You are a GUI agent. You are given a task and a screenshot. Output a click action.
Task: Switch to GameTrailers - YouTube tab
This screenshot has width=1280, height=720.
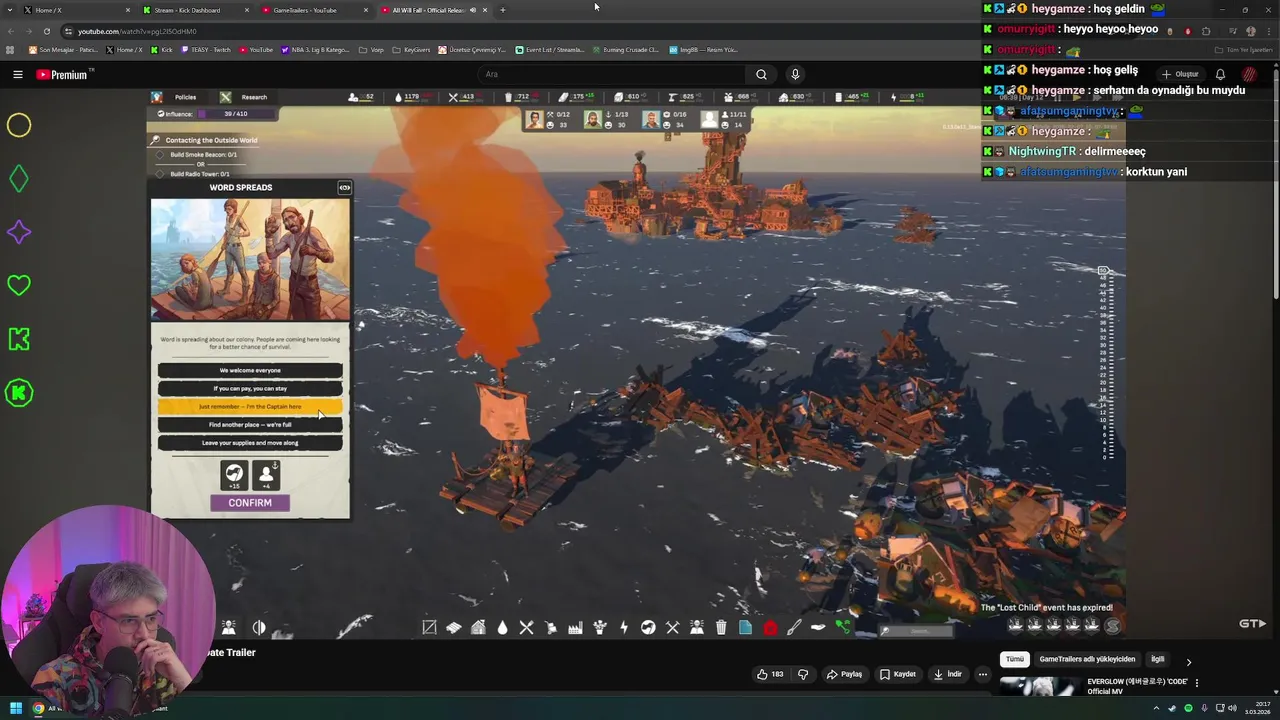315,10
